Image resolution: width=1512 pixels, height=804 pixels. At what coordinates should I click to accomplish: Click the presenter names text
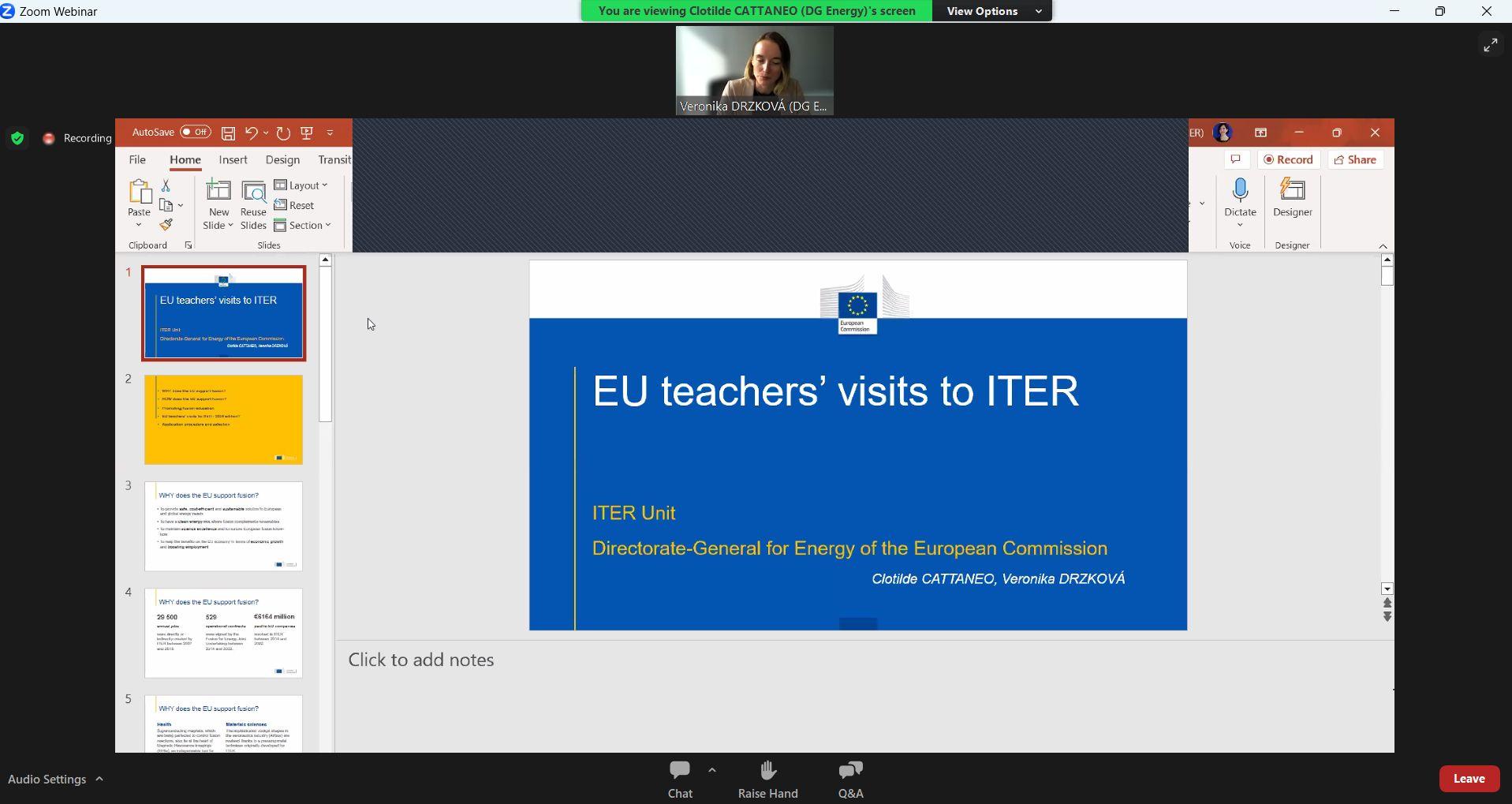tap(998, 579)
